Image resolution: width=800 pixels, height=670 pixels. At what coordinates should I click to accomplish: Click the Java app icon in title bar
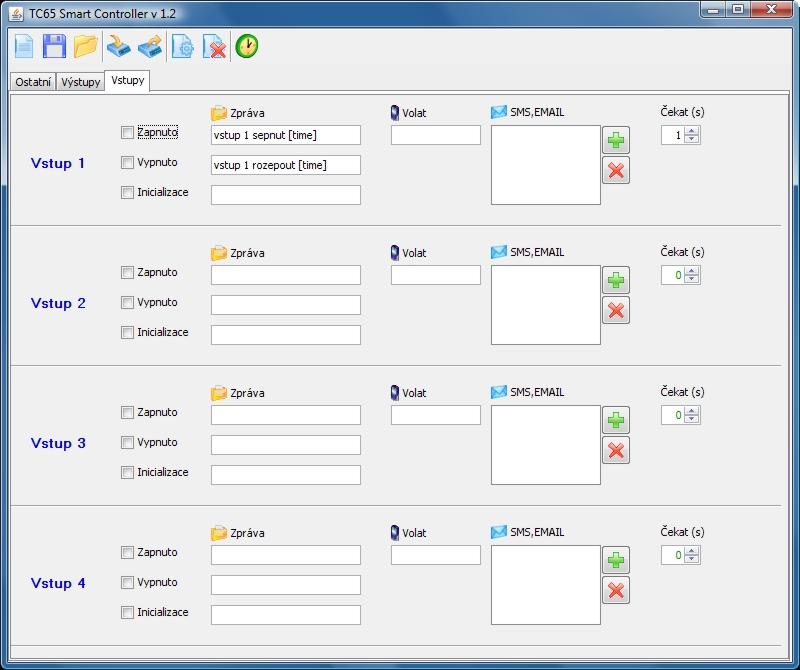click(x=16, y=14)
